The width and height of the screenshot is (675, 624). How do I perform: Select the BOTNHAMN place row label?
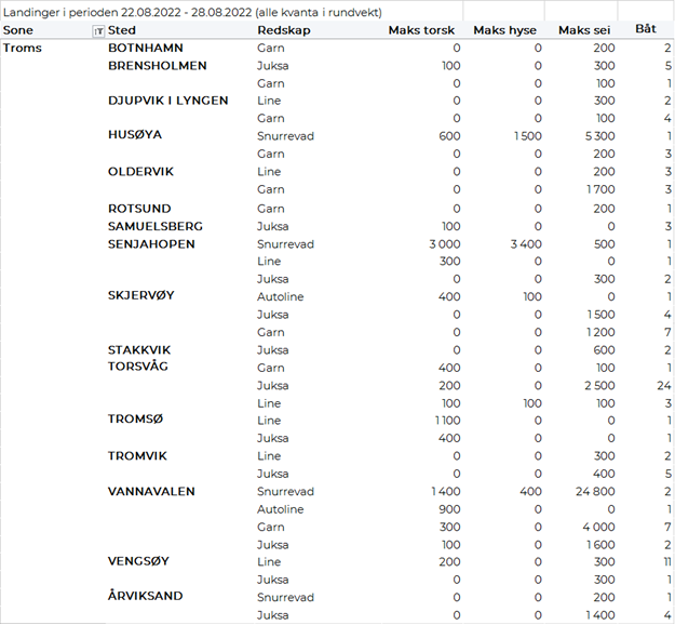pos(145,48)
